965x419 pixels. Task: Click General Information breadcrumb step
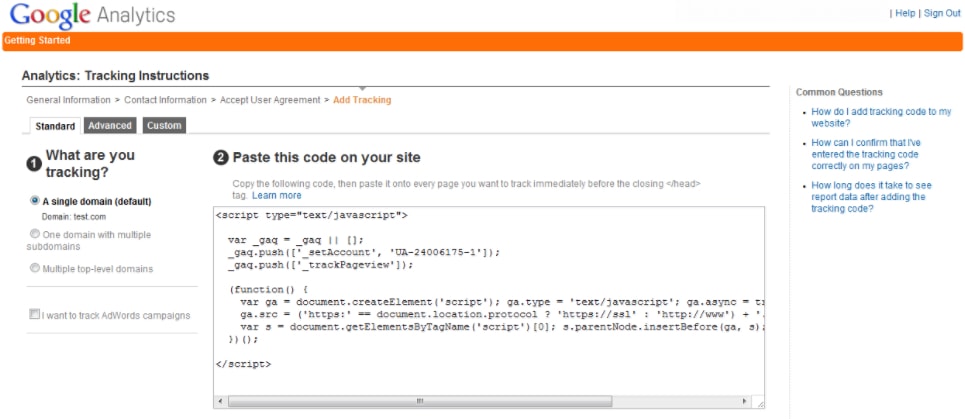pos(68,100)
